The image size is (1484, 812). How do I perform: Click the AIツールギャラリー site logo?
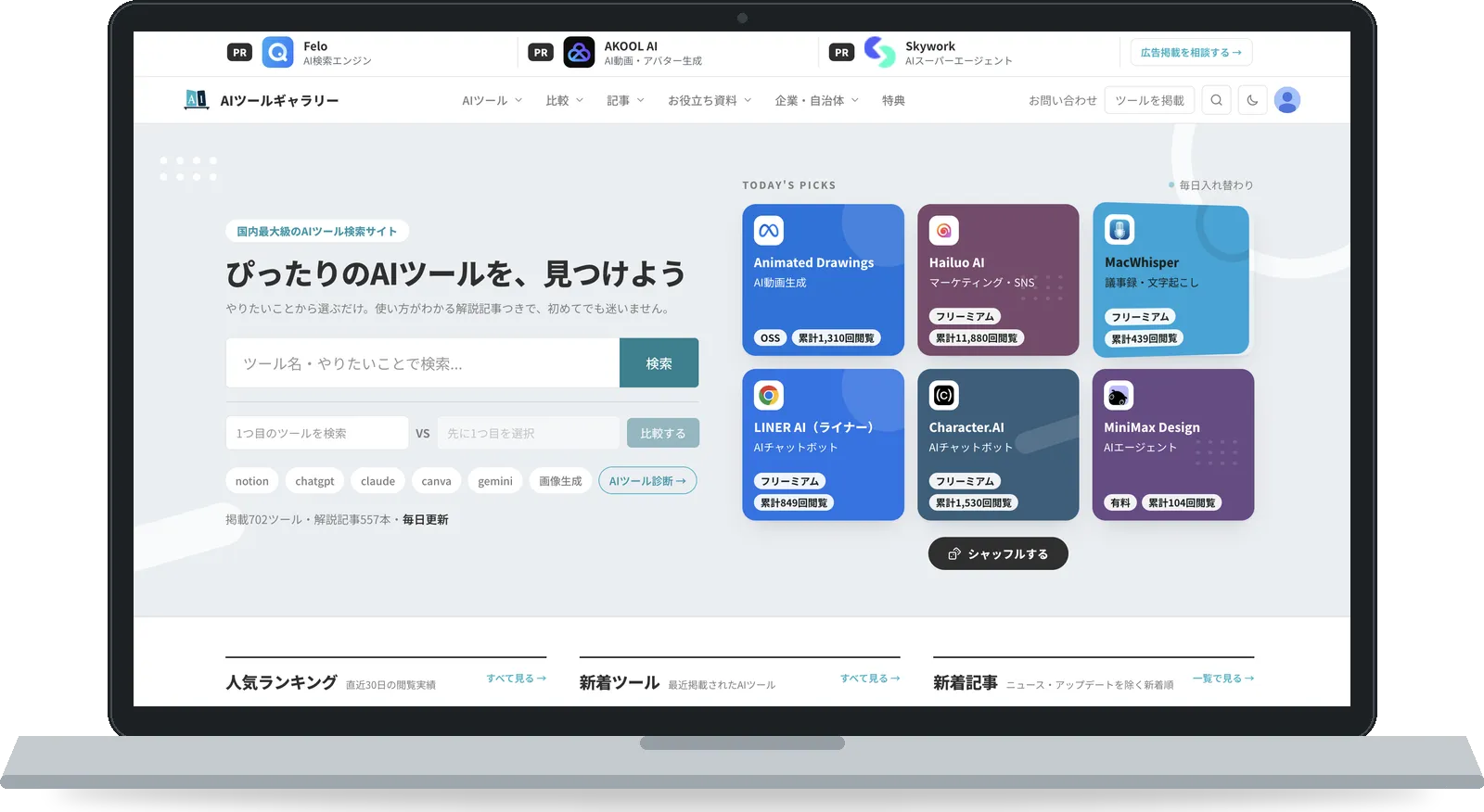coord(262,100)
